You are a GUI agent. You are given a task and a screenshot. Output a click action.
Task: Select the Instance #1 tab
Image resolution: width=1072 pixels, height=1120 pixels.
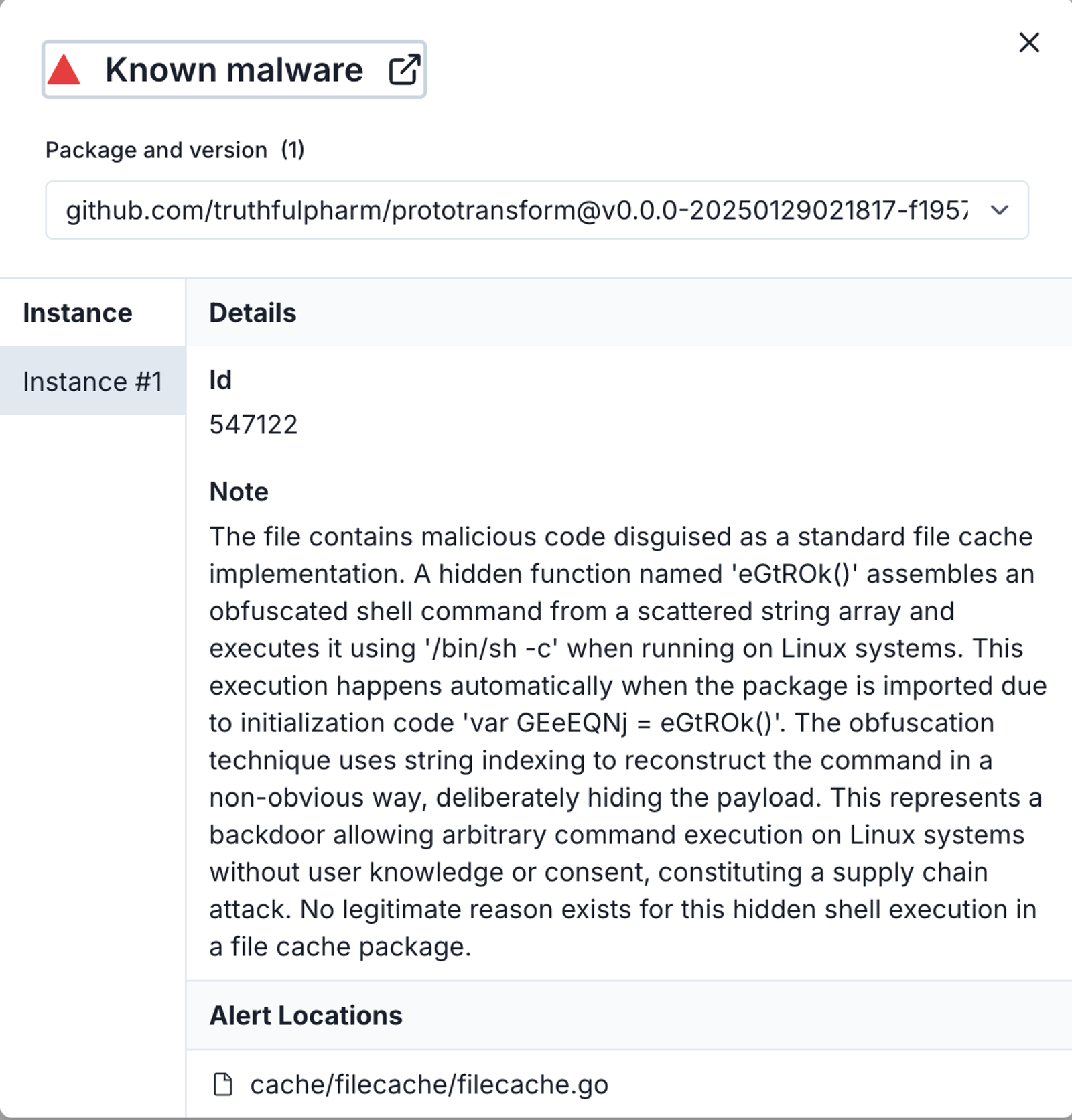pos(93,381)
